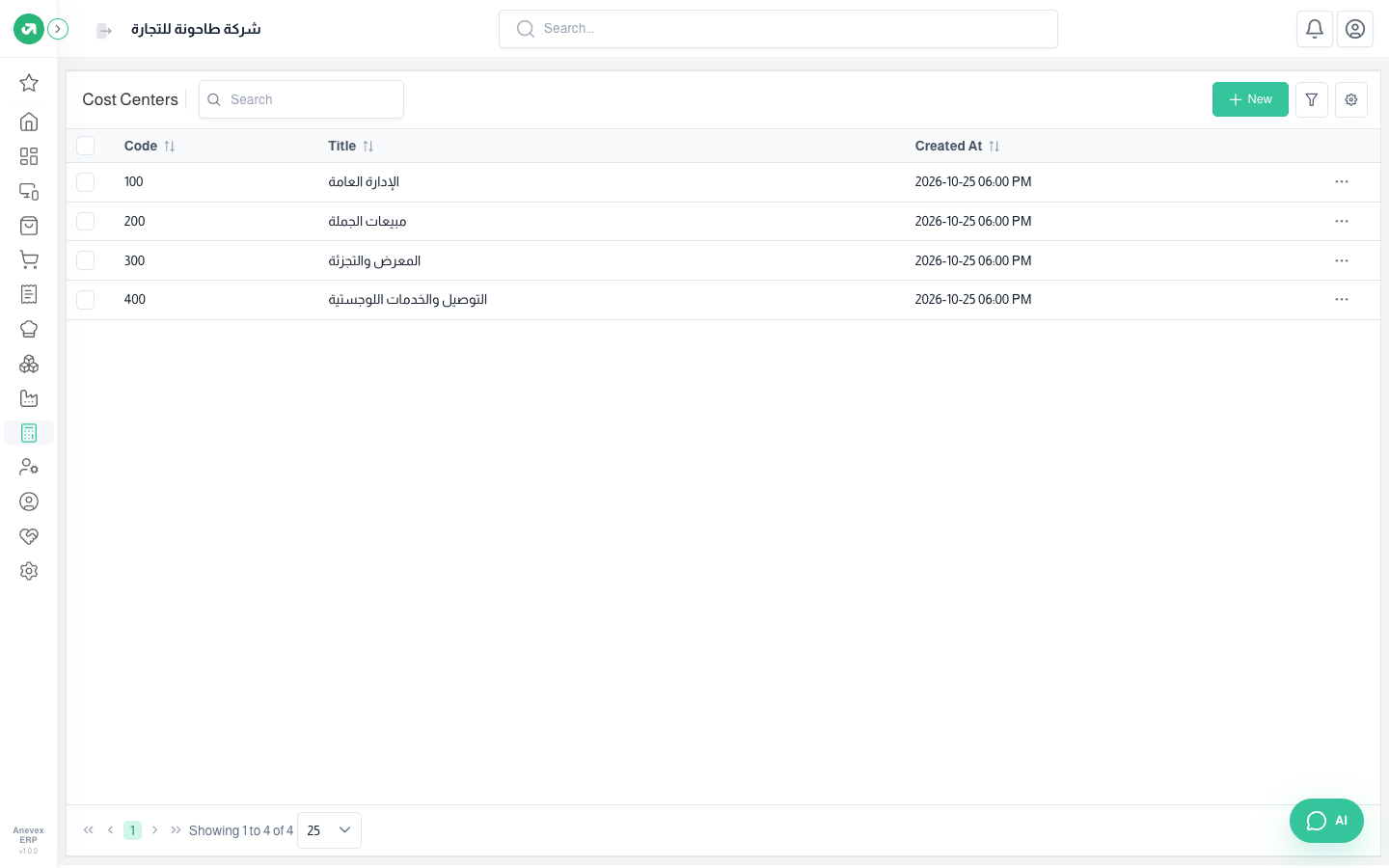
Task: Open Favorites star in sidebar
Action: [x=29, y=83]
